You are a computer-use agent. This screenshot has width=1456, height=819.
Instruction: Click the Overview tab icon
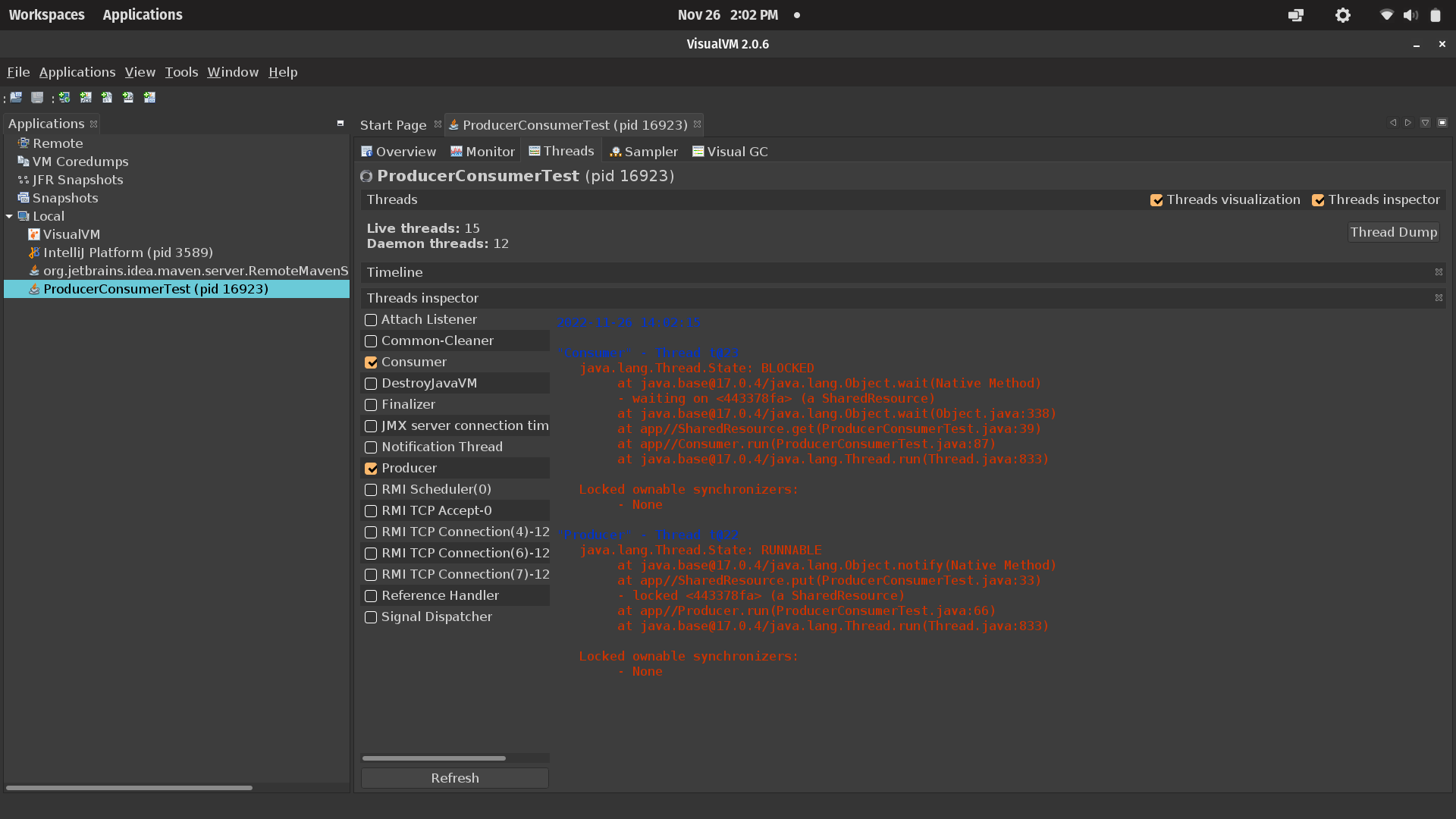pos(371,151)
